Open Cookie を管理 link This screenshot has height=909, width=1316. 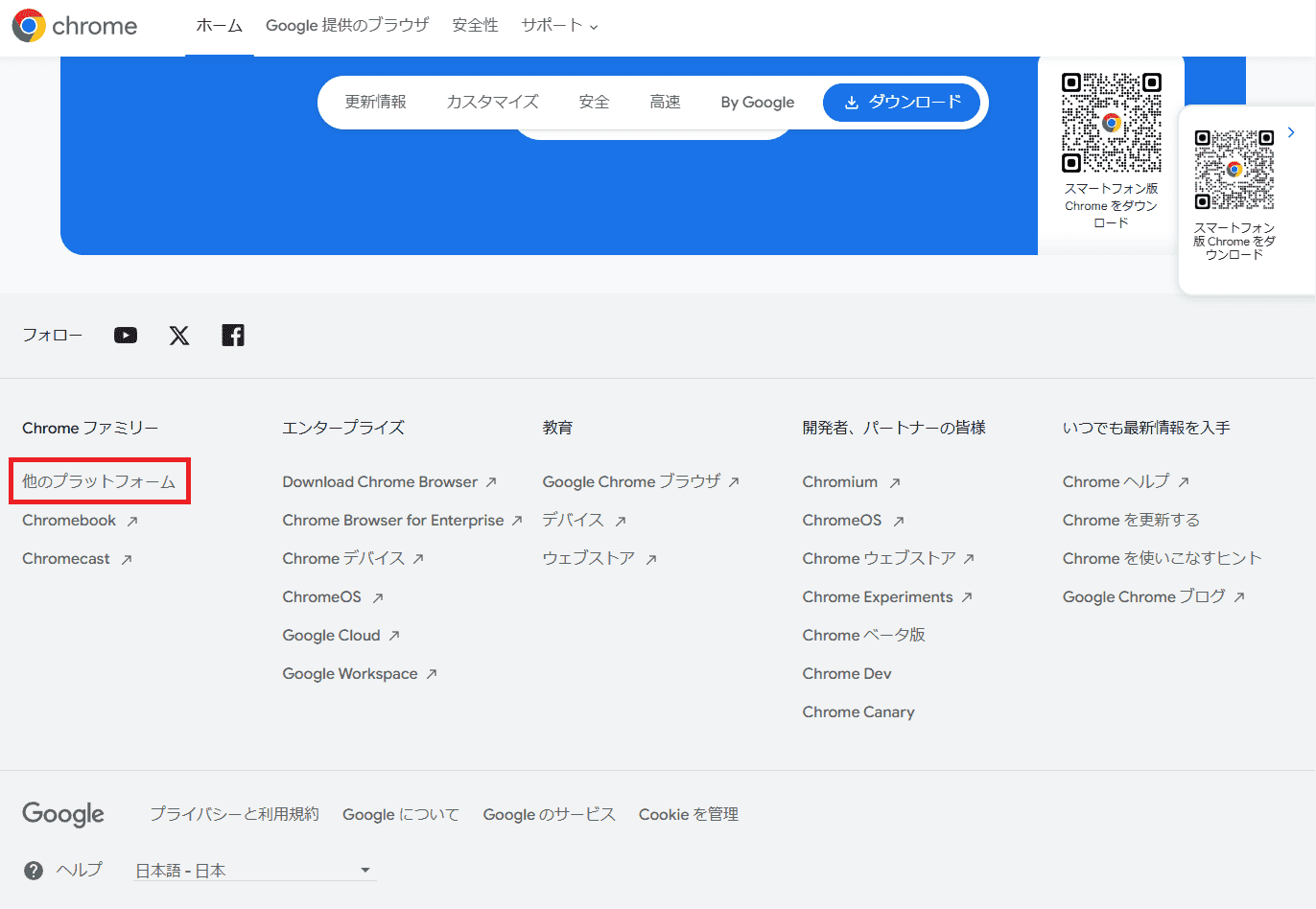(x=689, y=814)
